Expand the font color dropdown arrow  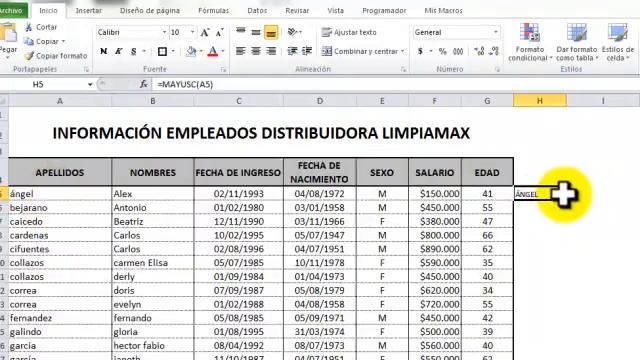(223, 51)
